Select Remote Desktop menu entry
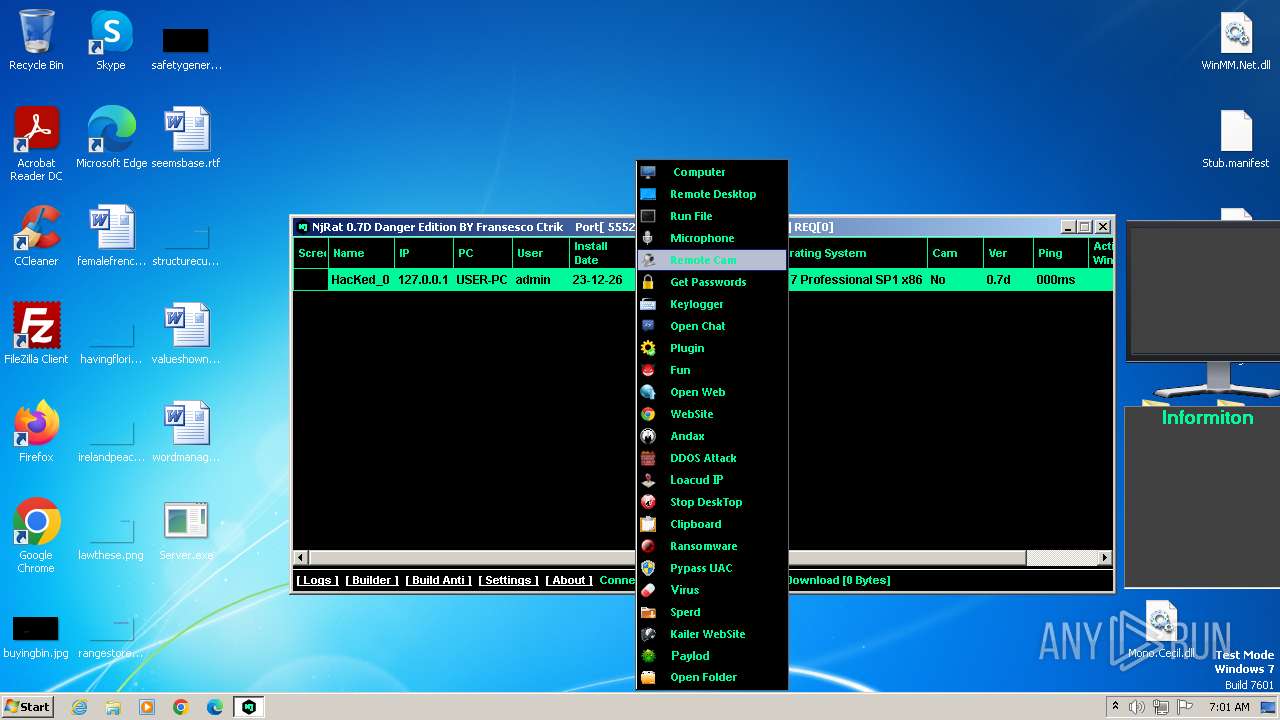Viewport: 1280px width, 720px height. coord(712,194)
